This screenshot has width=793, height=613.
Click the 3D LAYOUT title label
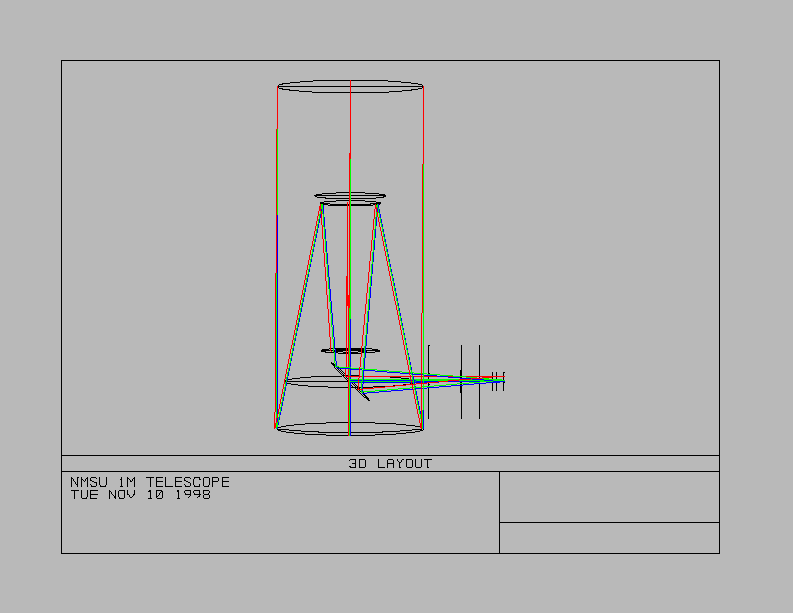390,464
